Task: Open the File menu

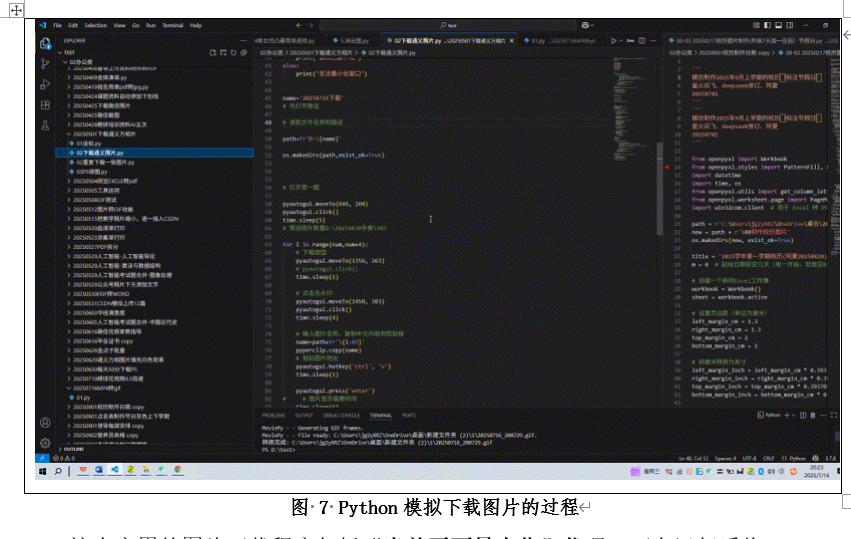Action: pos(57,25)
